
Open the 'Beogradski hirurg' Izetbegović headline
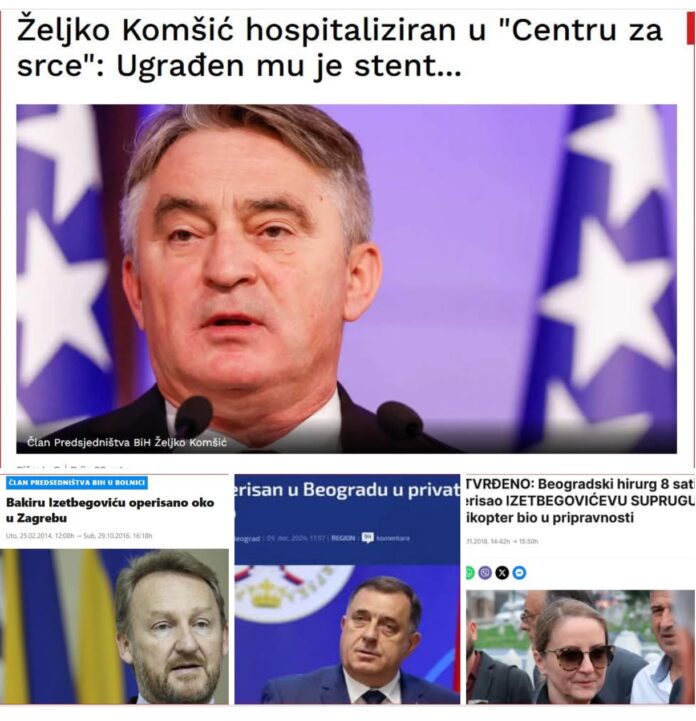[x=580, y=501]
